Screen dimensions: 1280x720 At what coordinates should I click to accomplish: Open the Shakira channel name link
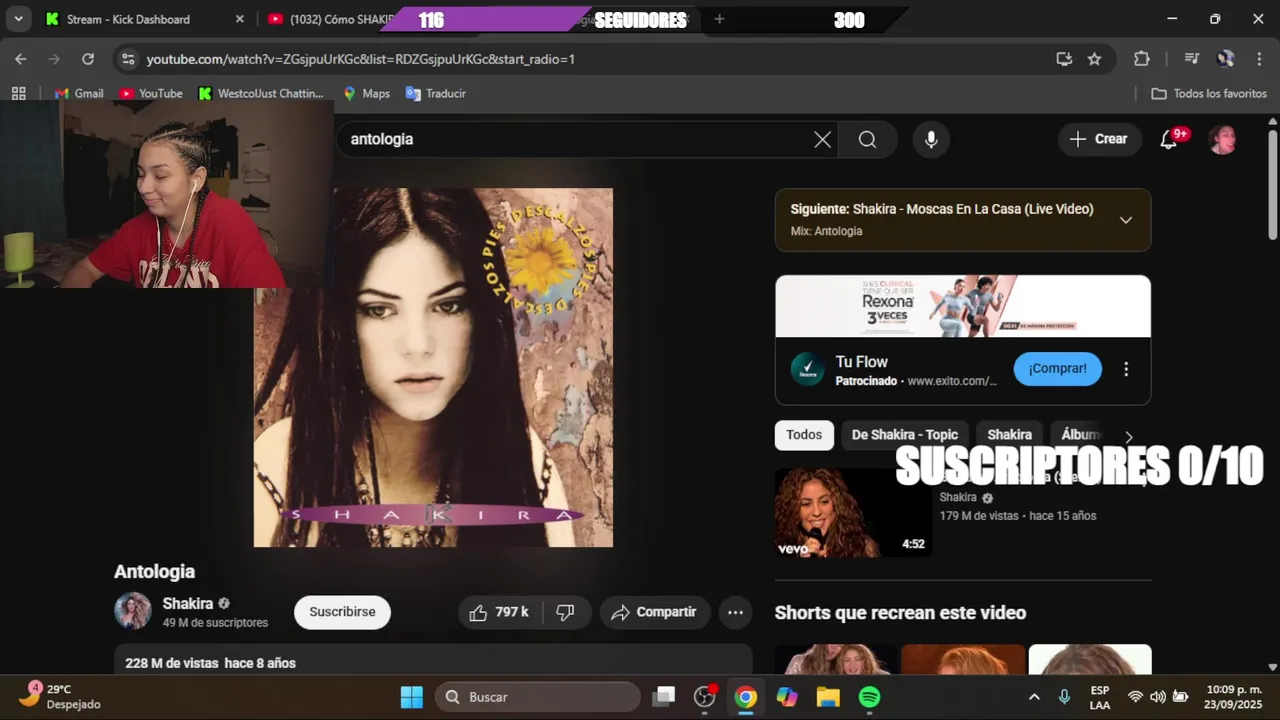(x=188, y=603)
